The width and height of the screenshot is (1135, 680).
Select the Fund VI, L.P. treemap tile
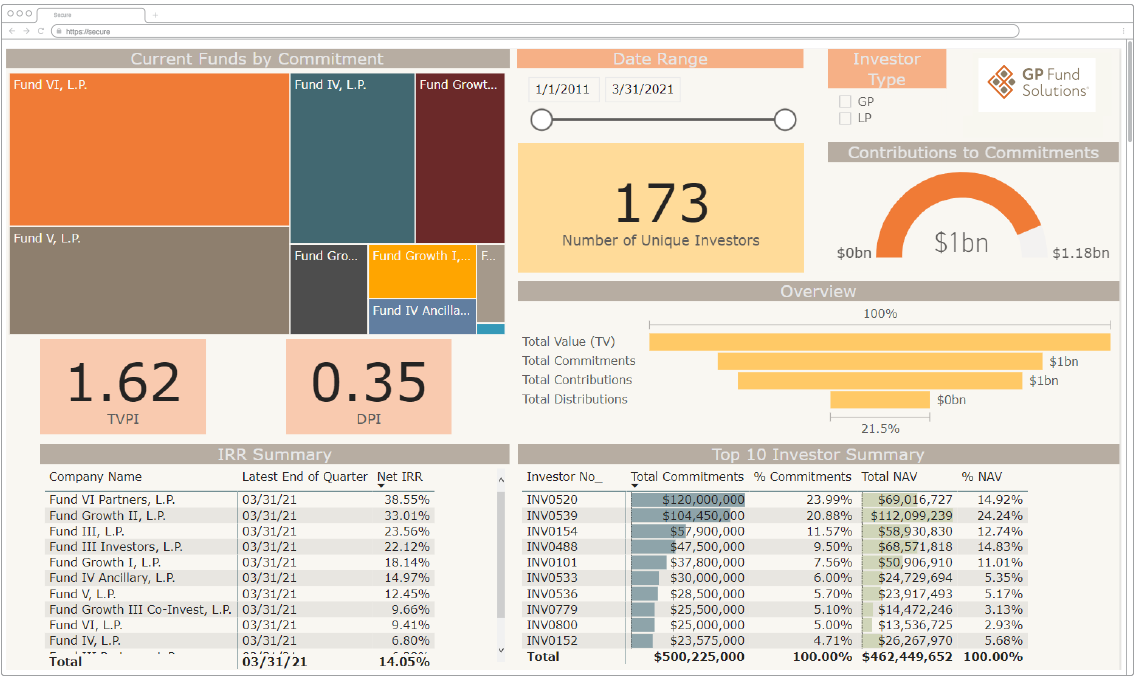click(149, 149)
